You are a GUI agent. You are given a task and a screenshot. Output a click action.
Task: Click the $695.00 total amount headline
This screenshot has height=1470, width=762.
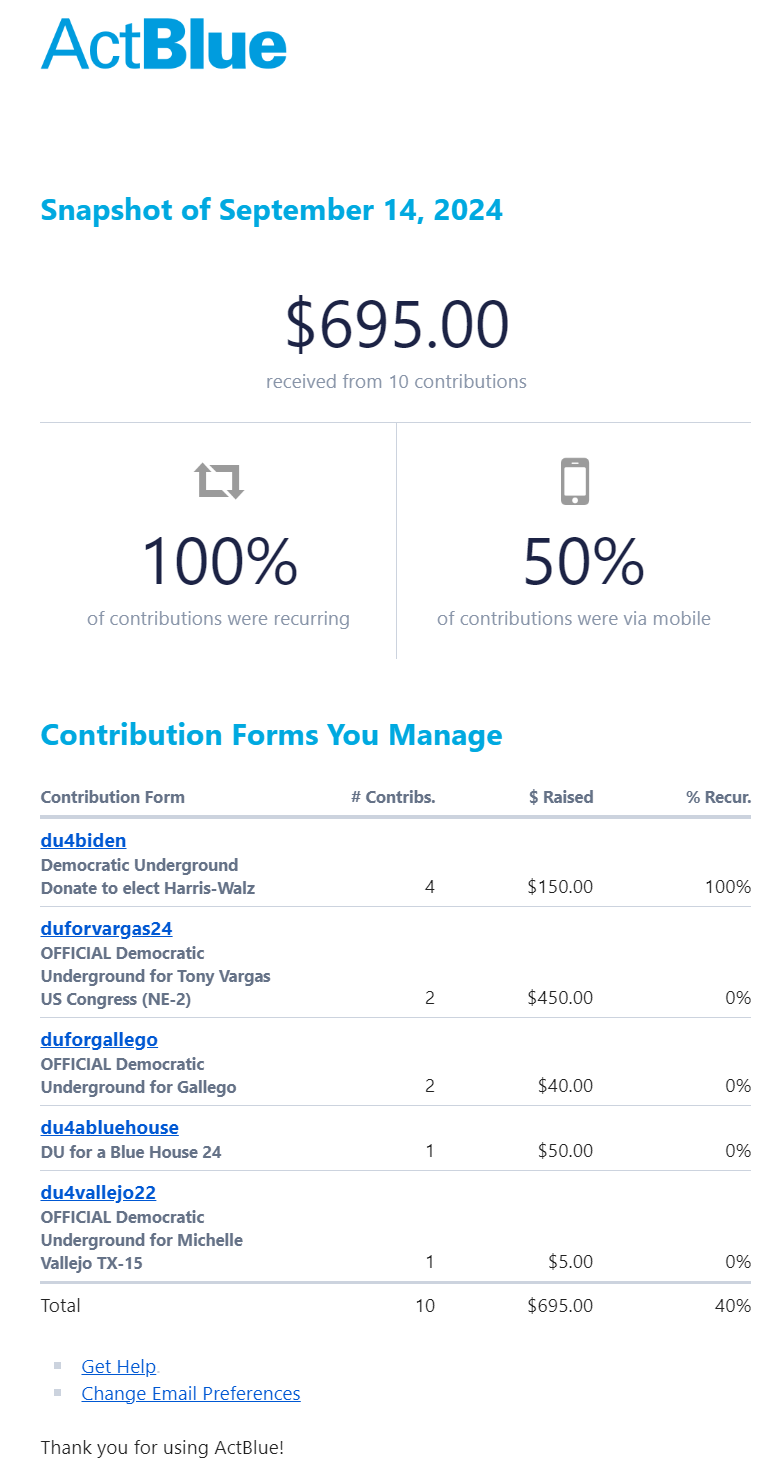pyautogui.click(x=397, y=325)
